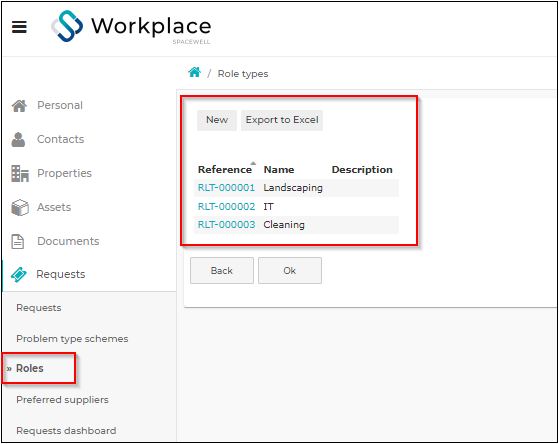Click the Contacts person icon

[18, 139]
